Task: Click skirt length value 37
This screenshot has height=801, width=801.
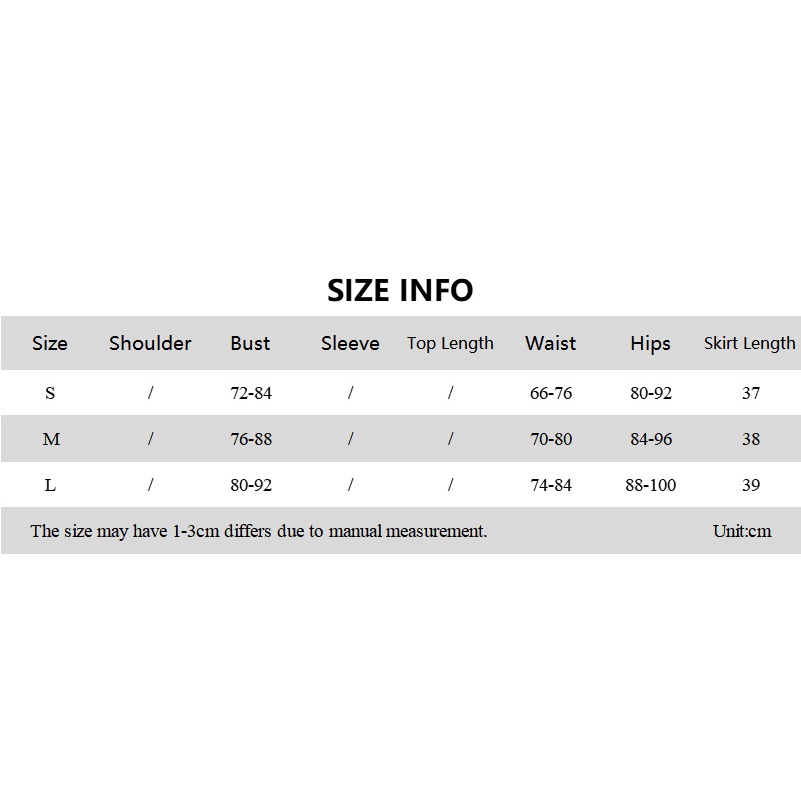Action: point(751,393)
